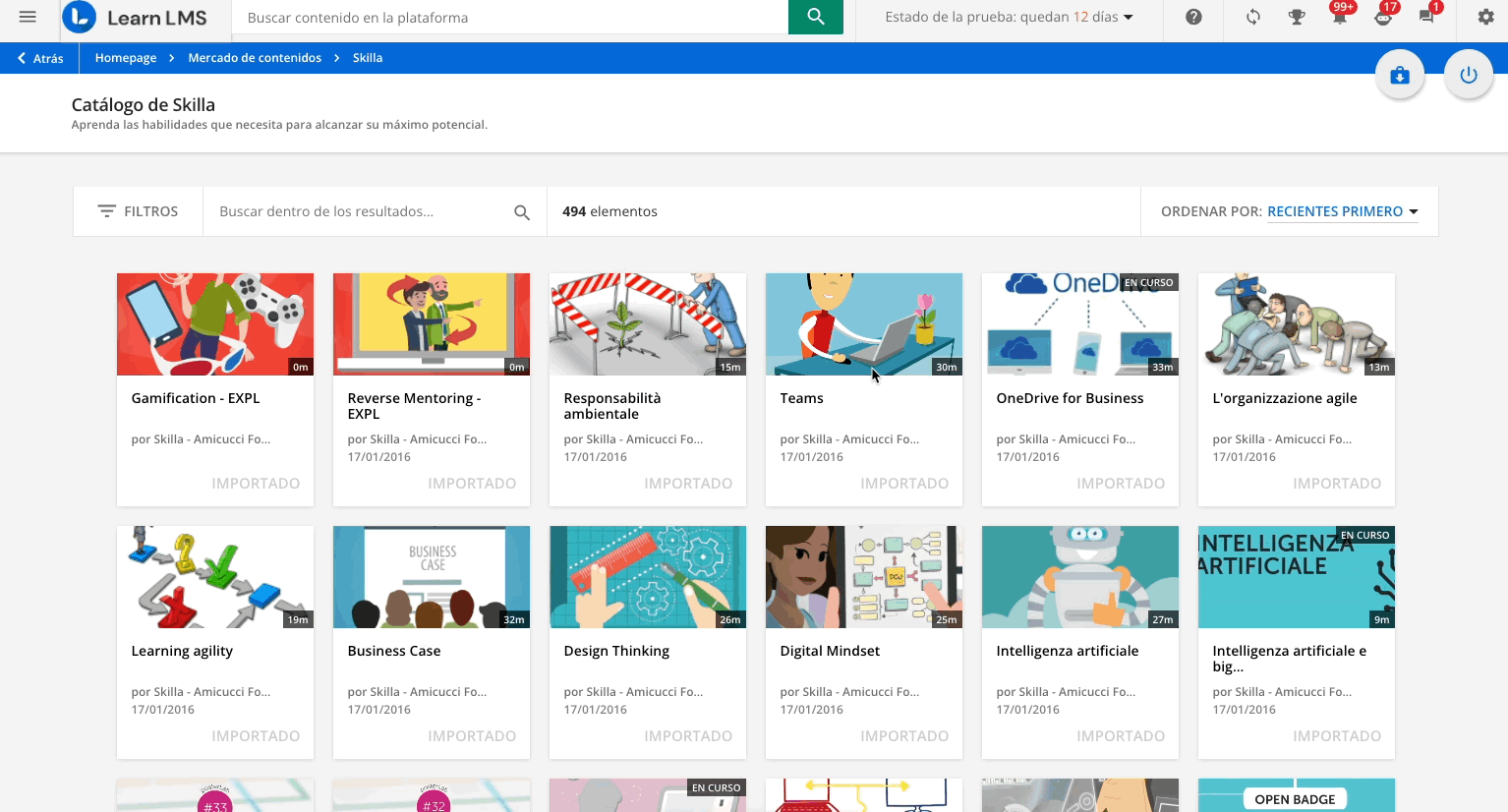Open the FILTROS filter panel

pyautogui.click(x=138, y=211)
